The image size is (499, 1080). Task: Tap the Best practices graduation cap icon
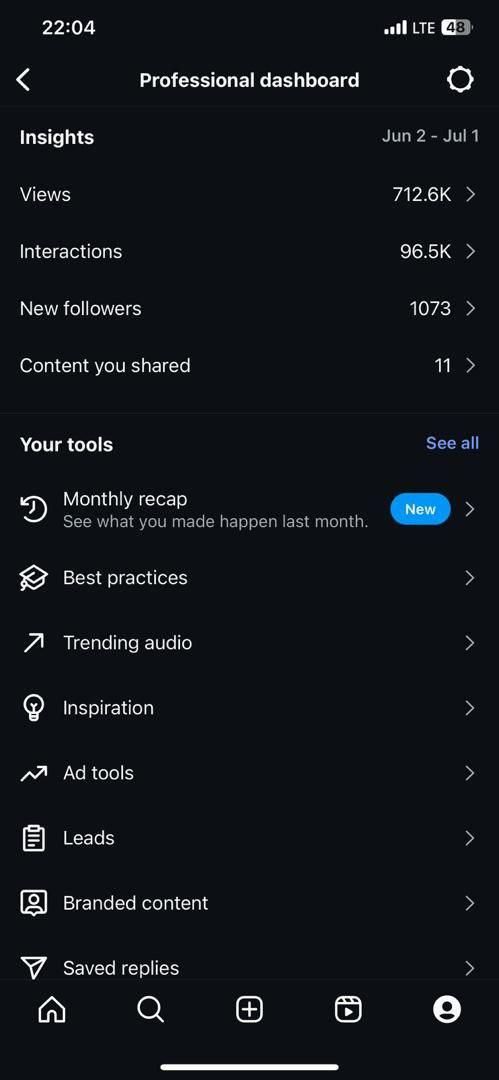33,578
